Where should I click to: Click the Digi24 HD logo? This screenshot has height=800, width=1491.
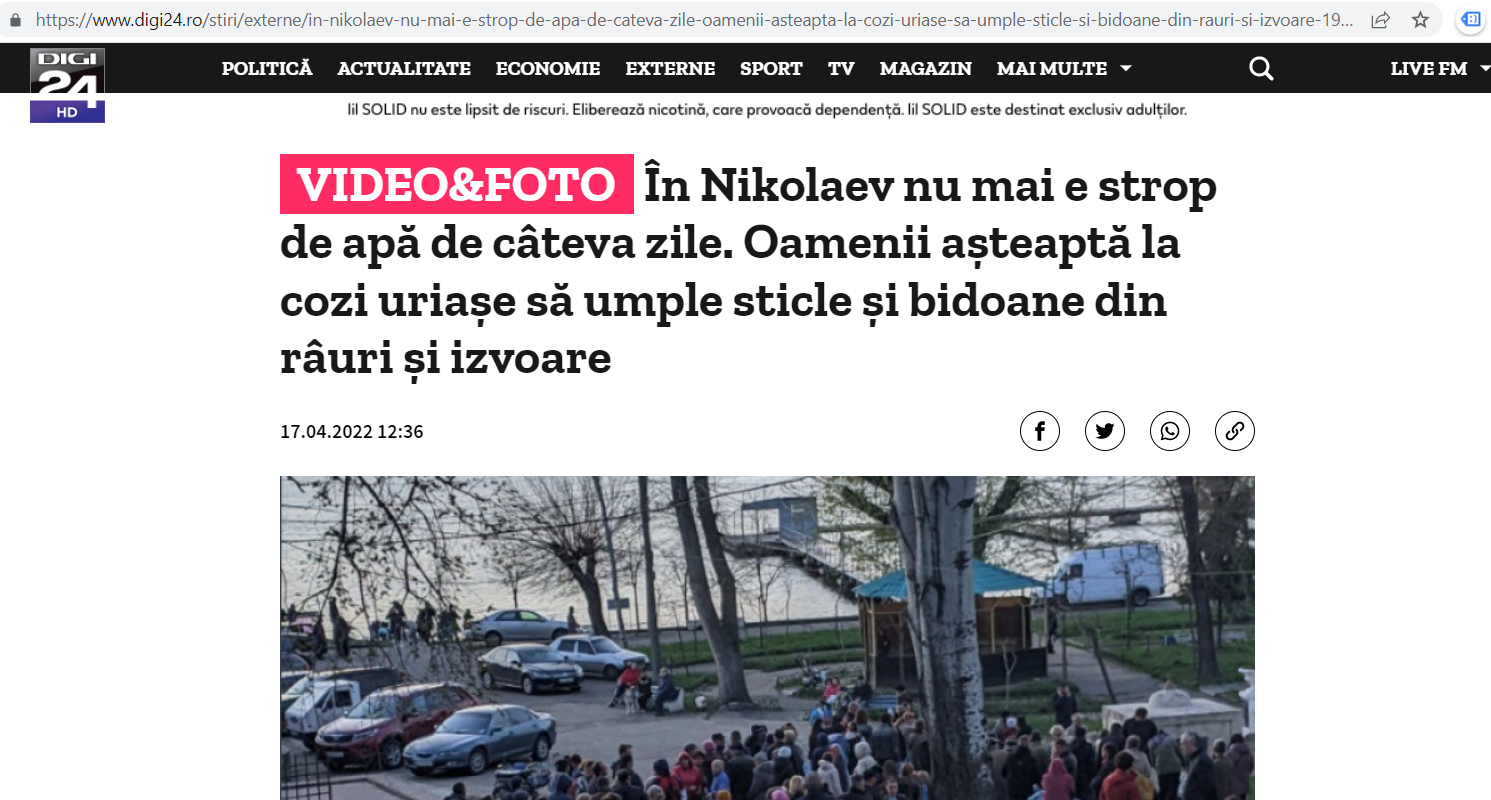coord(67,85)
